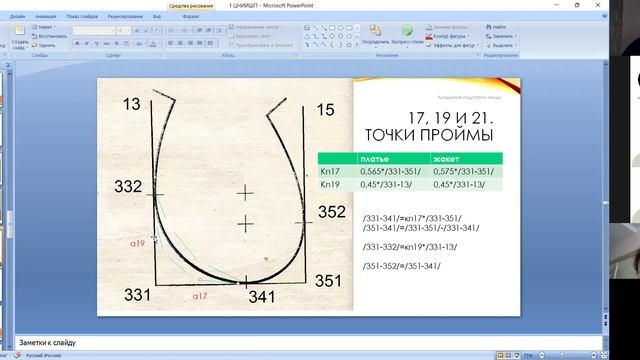Click fit slide to window icon
The image size is (640, 360).
pyautogui.click(x=604, y=356)
